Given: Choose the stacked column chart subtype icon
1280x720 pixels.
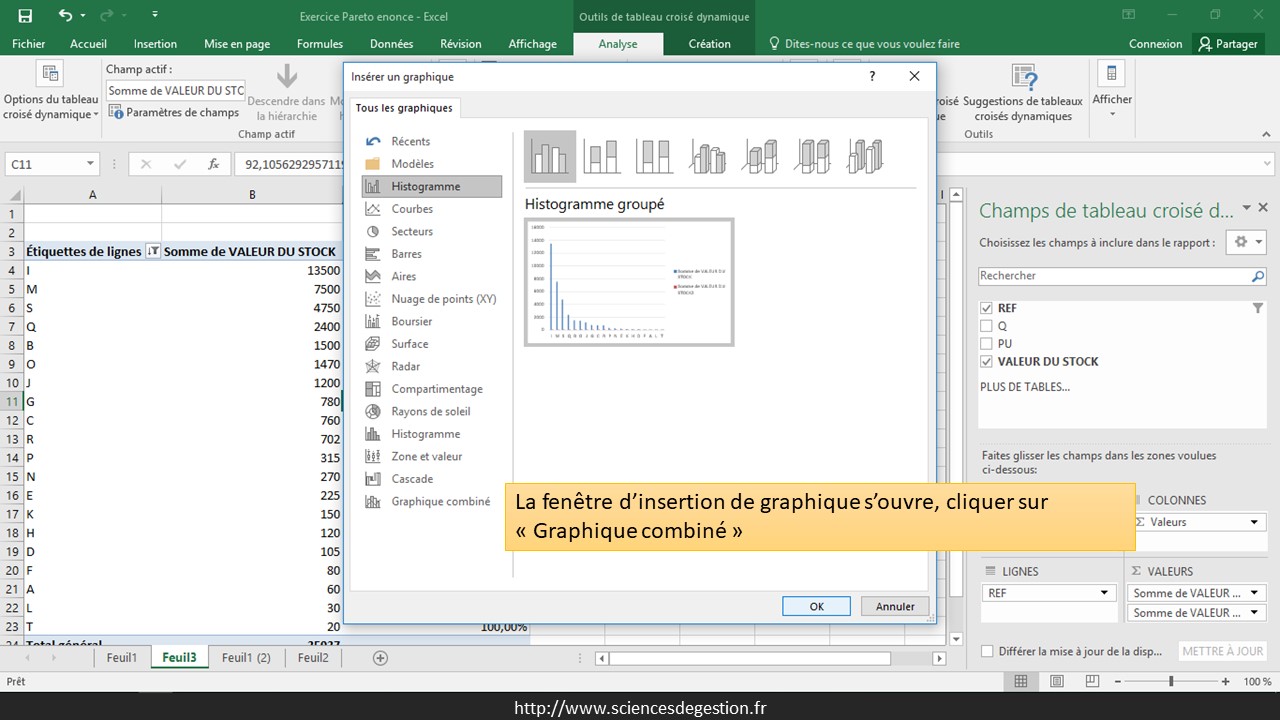Looking at the screenshot, I should (x=602, y=157).
